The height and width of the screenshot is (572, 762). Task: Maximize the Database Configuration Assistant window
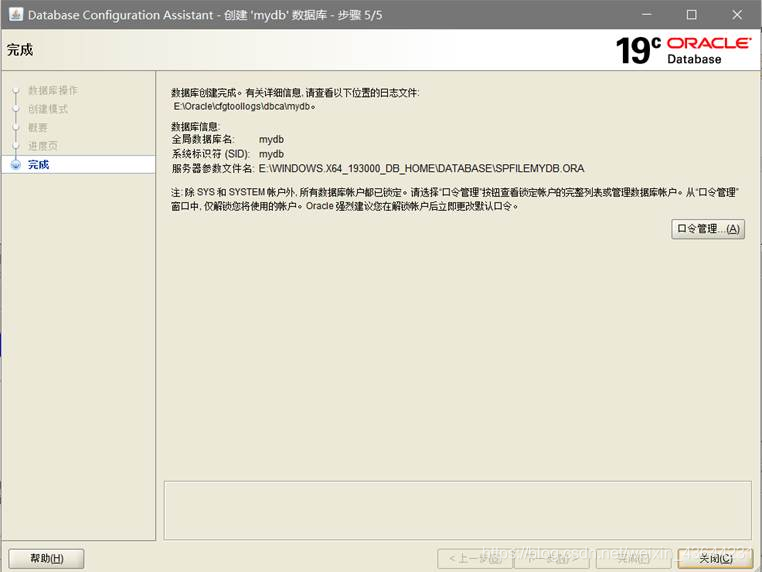click(x=692, y=15)
